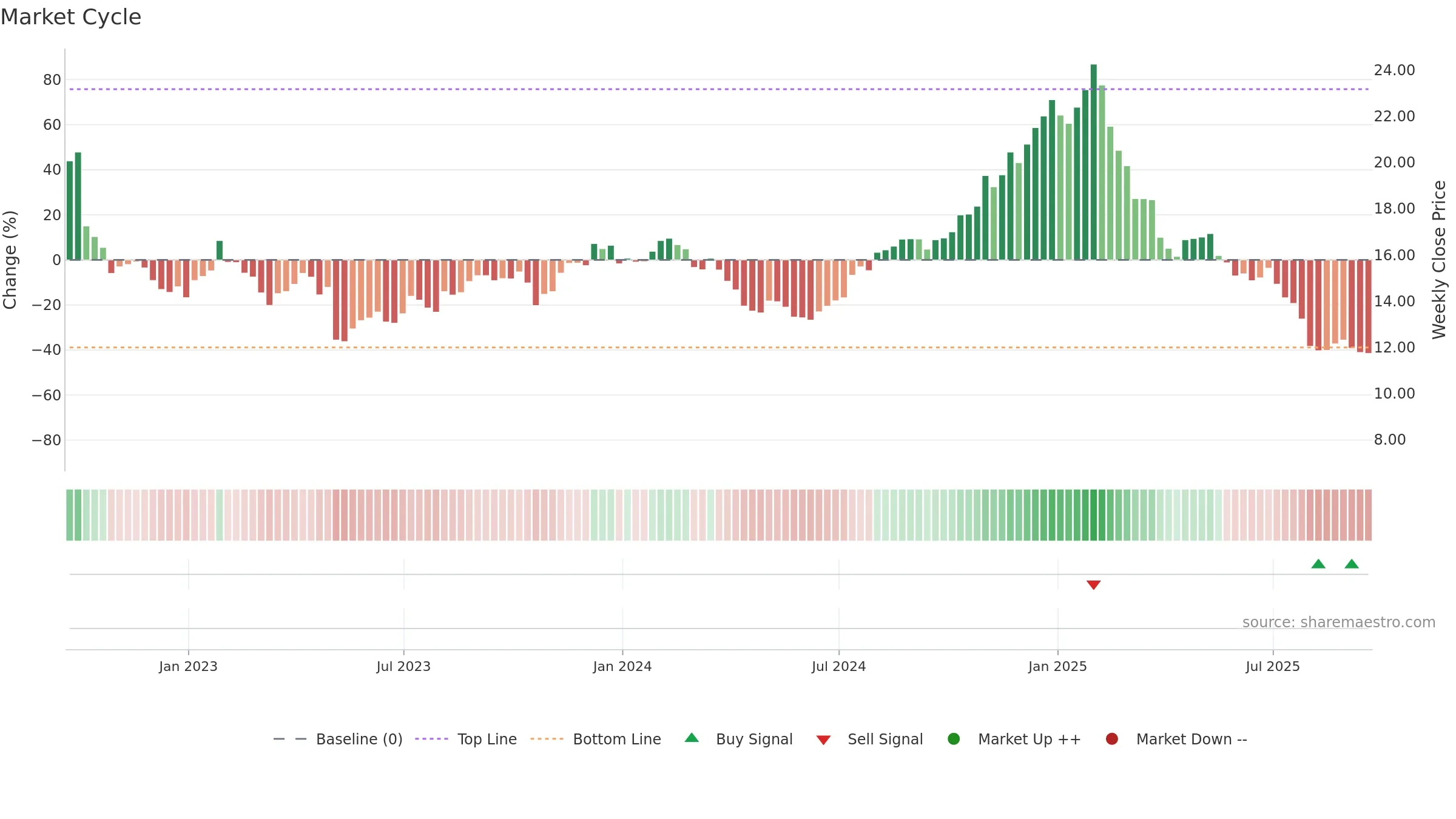Viewport: 1456px width, 819px height.
Task: Click the purple dotted Top Line in the chart
Action: click(719, 89)
